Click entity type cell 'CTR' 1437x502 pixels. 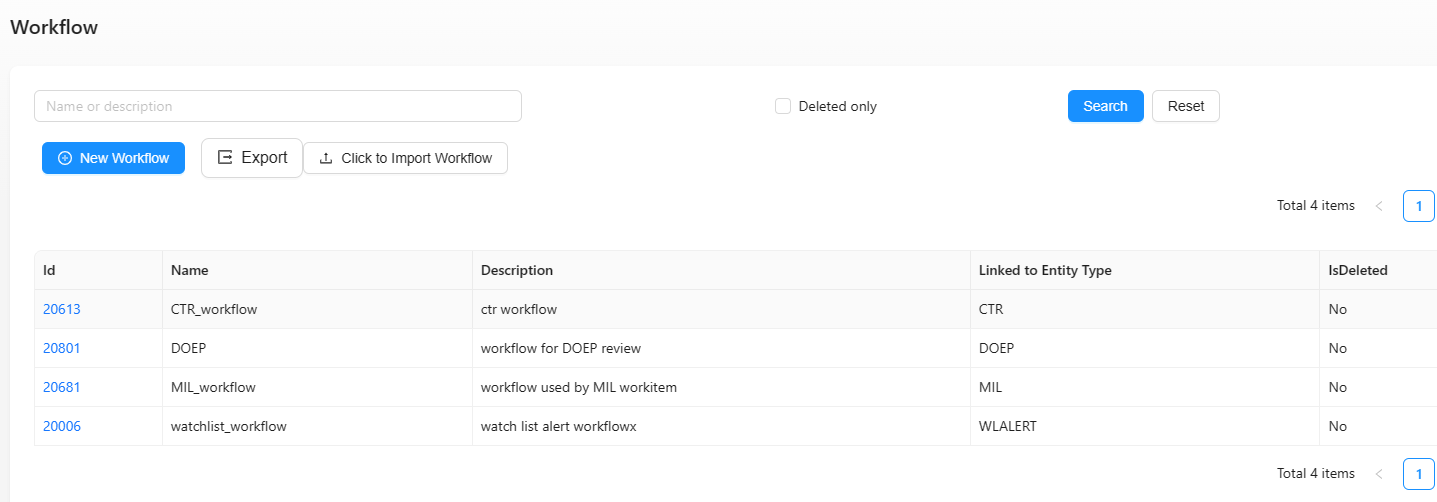[1144, 309]
